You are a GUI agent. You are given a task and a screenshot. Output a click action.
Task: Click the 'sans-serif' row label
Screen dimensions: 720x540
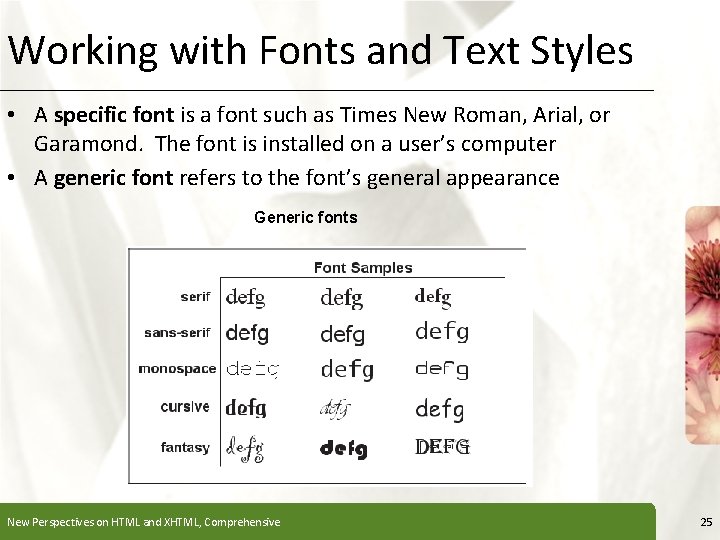(x=177, y=332)
